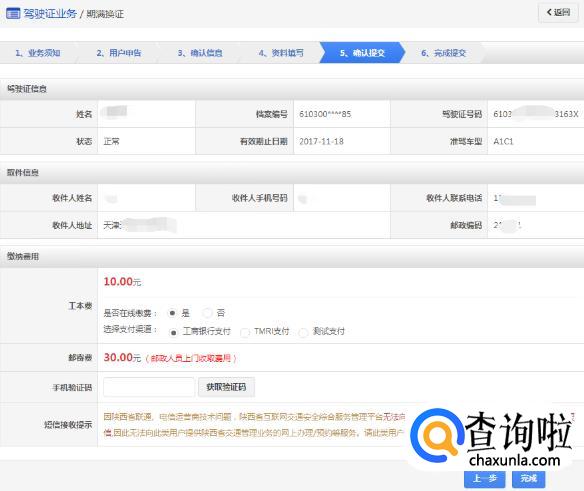584x491 pixels.
Task: Click the chaxunla.com watermark text
Action: point(515,460)
